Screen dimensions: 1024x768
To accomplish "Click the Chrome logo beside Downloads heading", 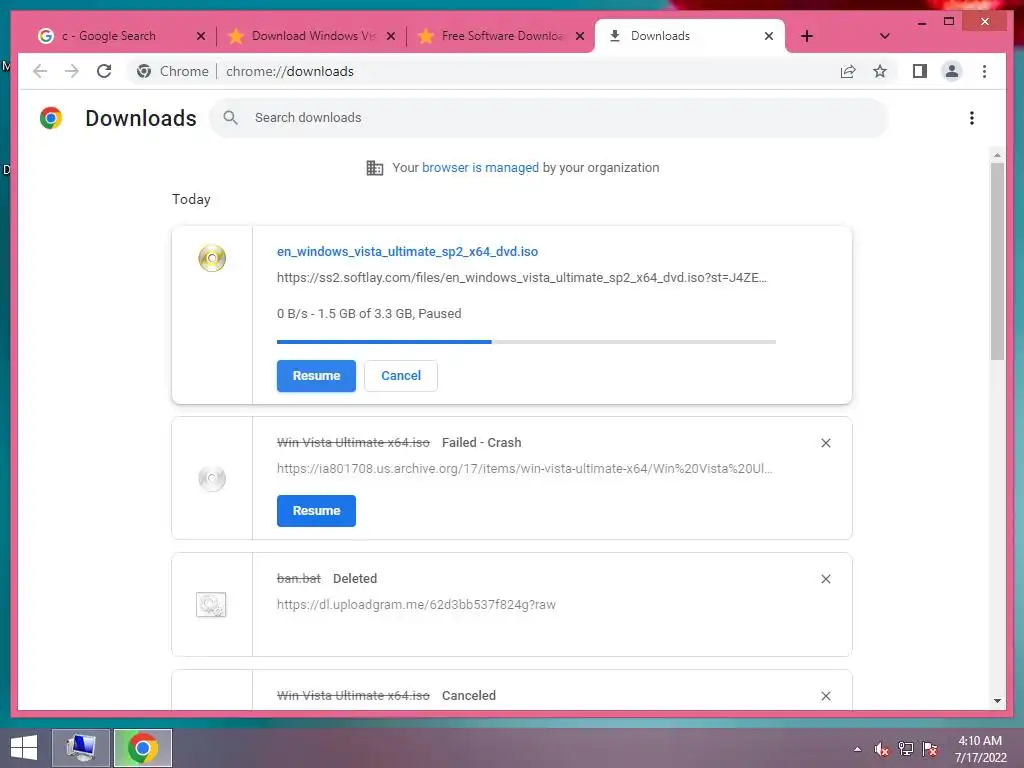I will [51, 118].
